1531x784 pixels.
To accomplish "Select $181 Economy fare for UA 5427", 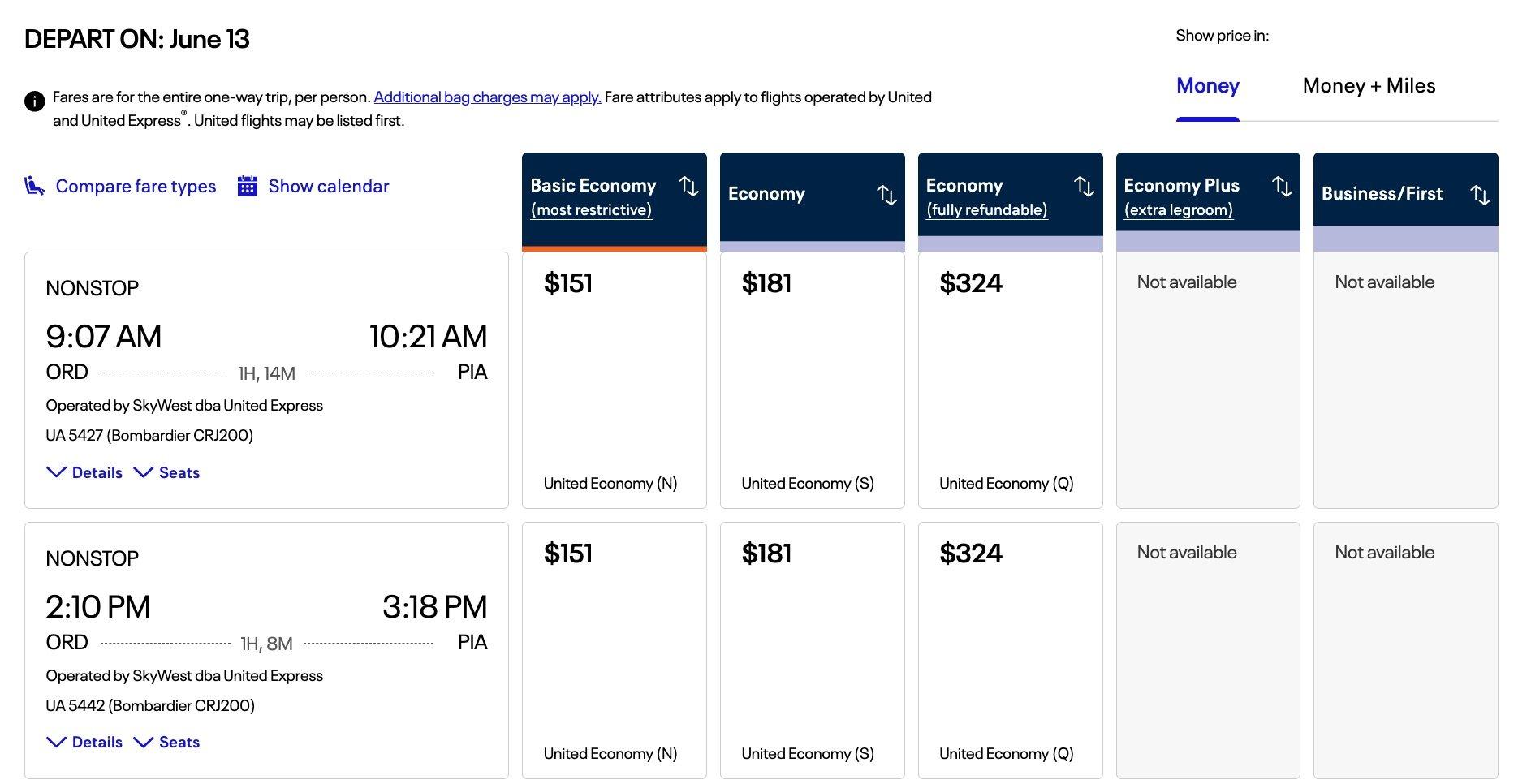I will (812, 380).
